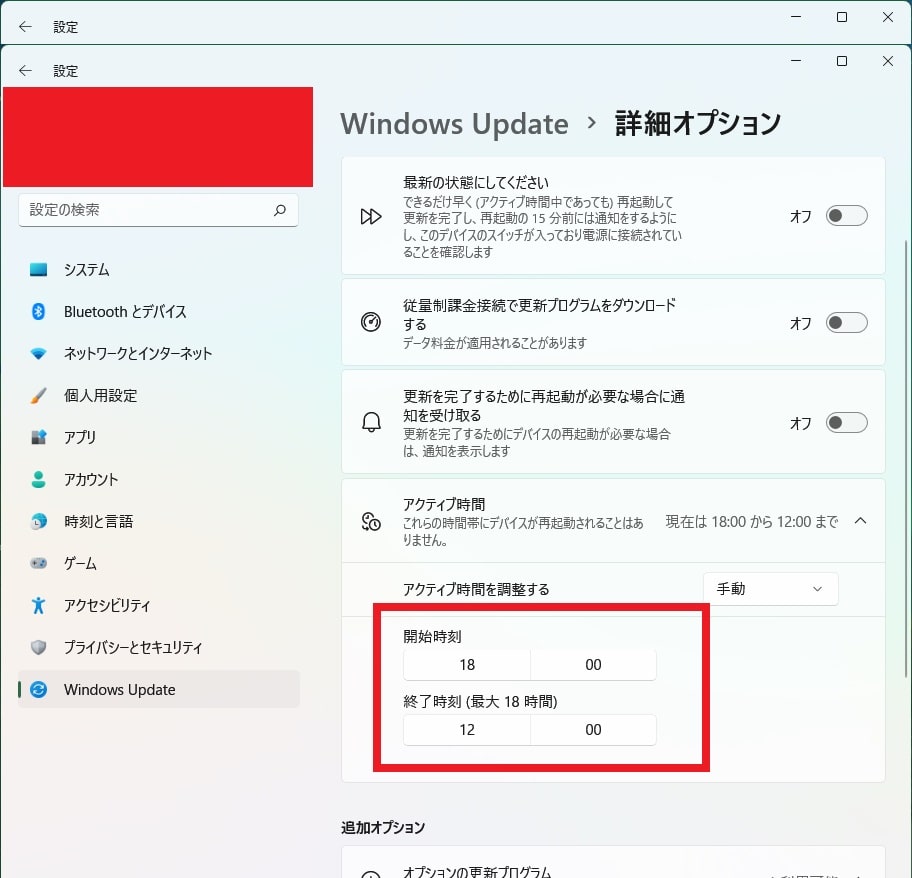Collapse the アクティブ時間 section chevron
The height and width of the screenshot is (878, 912).
click(x=860, y=521)
